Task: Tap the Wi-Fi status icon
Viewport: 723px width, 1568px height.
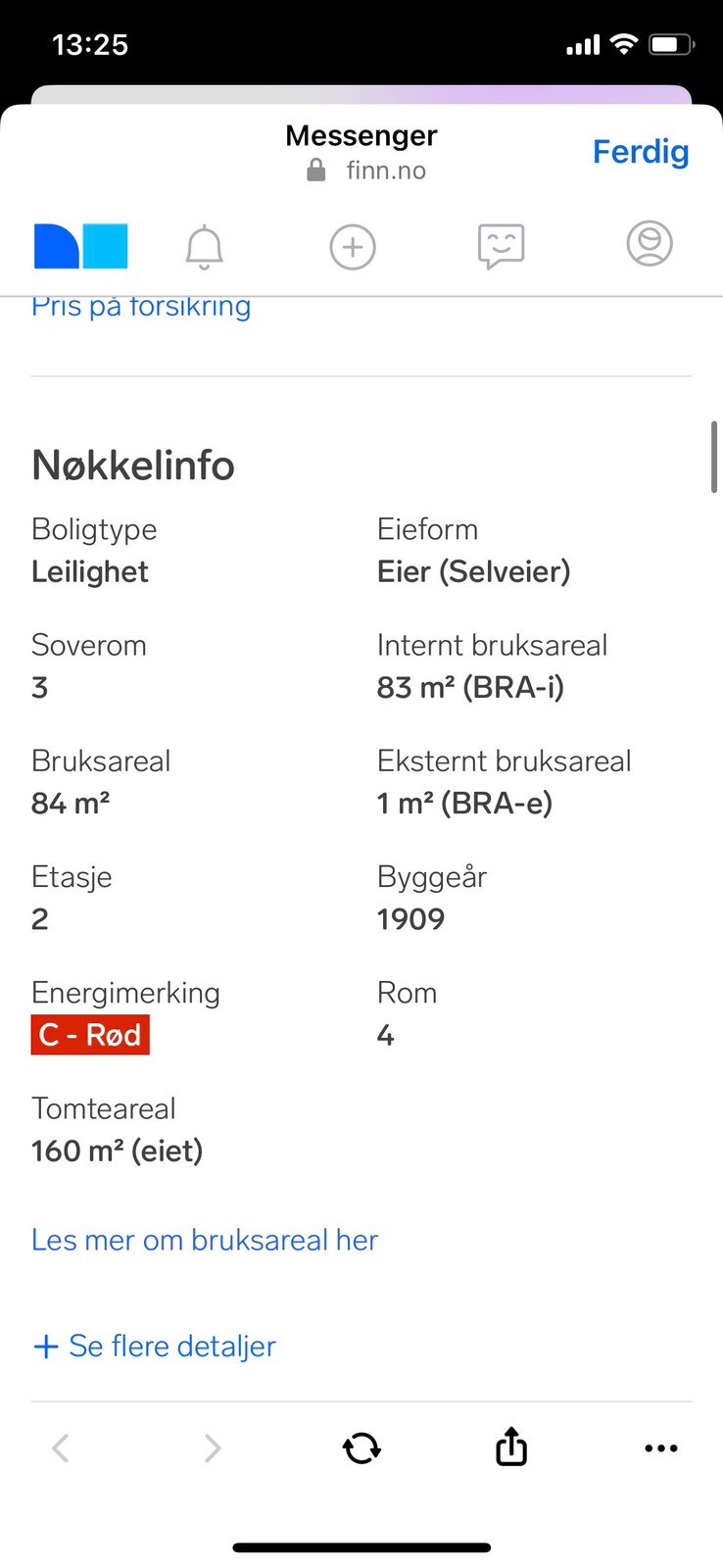Action: click(623, 44)
